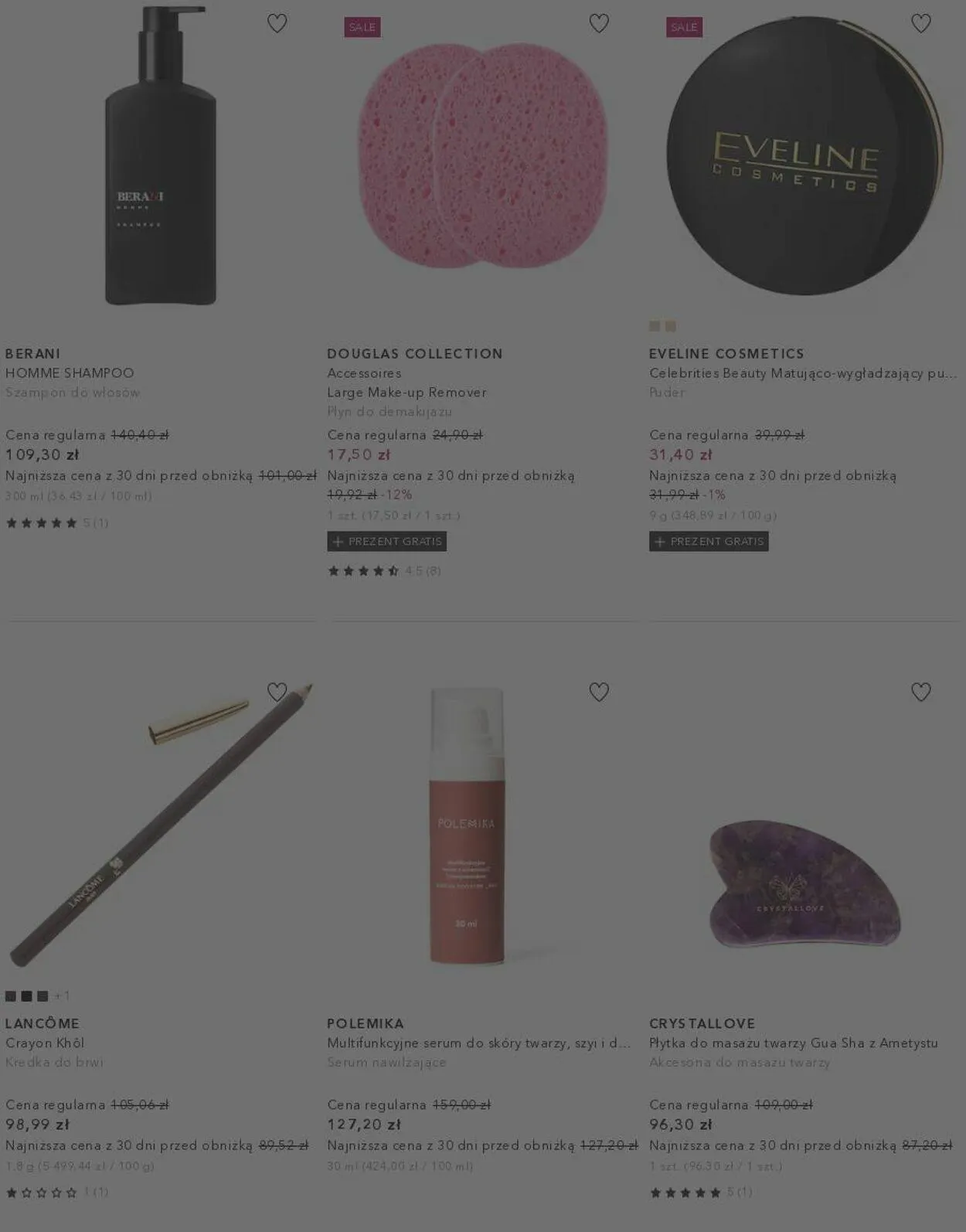
Task: Click the heart on Lancôme Crayon Khôl
Action: 277,692
